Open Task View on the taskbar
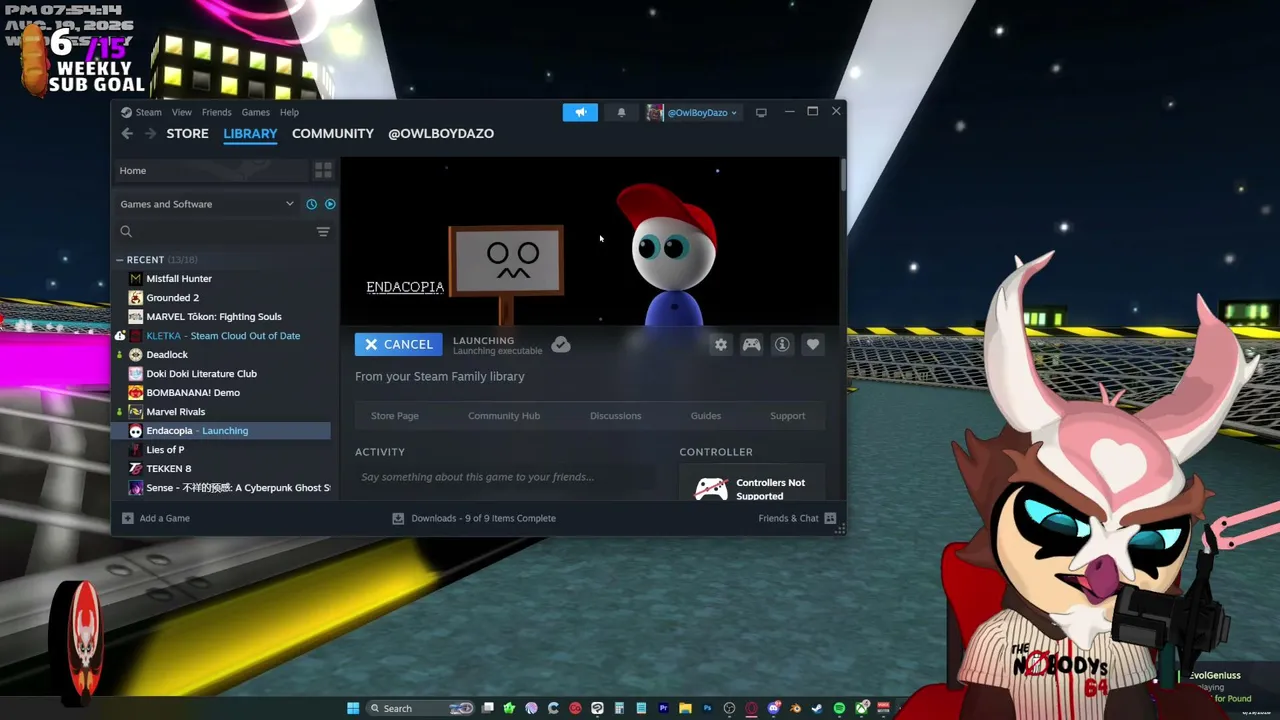The image size is (1280, 720). pos(487,708)
